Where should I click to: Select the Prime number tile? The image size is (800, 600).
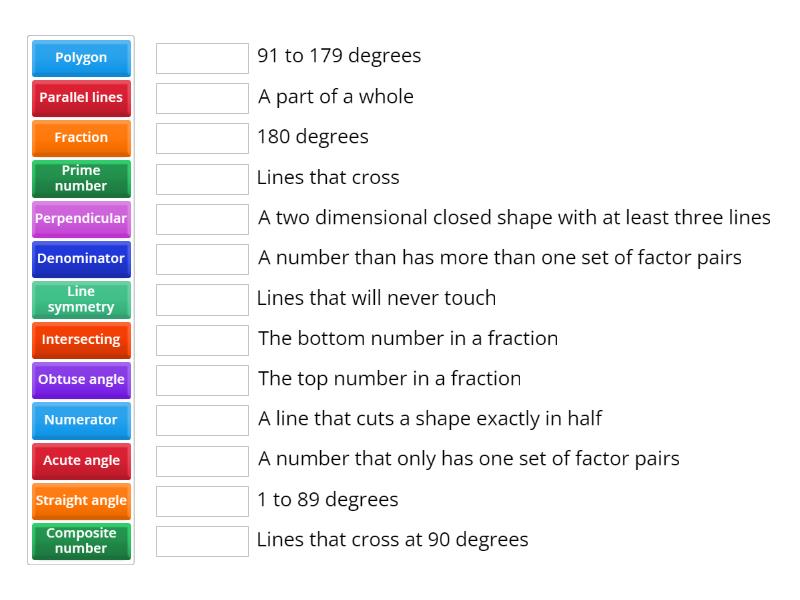click(x=80, y=178)
